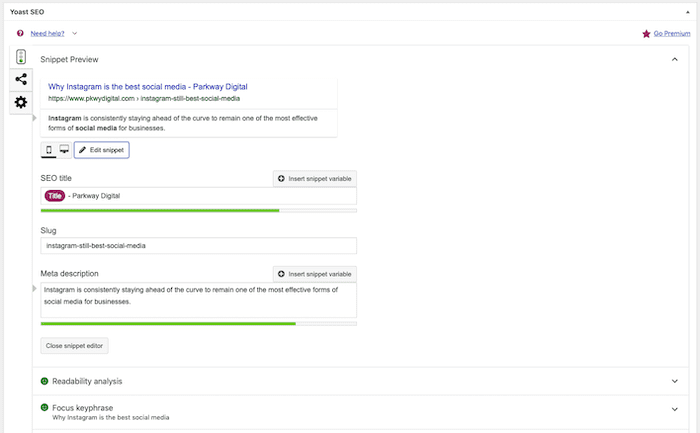Expand the chevron beside Need help?
This screenshot has width=700, height=433.
tap(75, 33)
